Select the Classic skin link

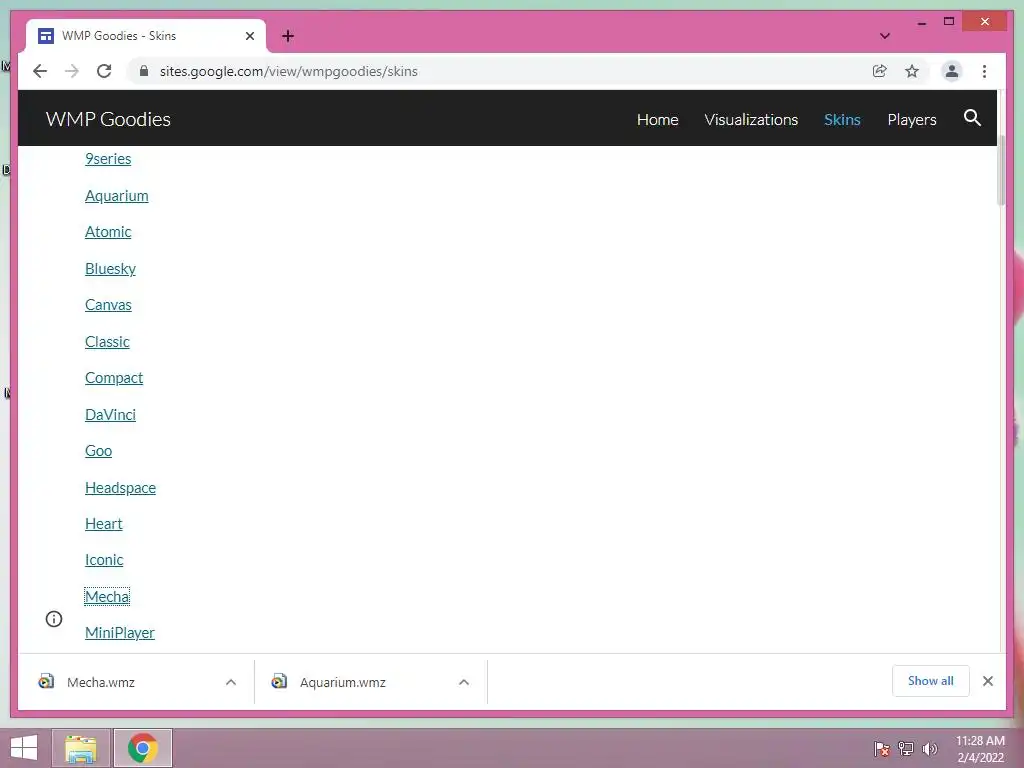click(107, 342)
